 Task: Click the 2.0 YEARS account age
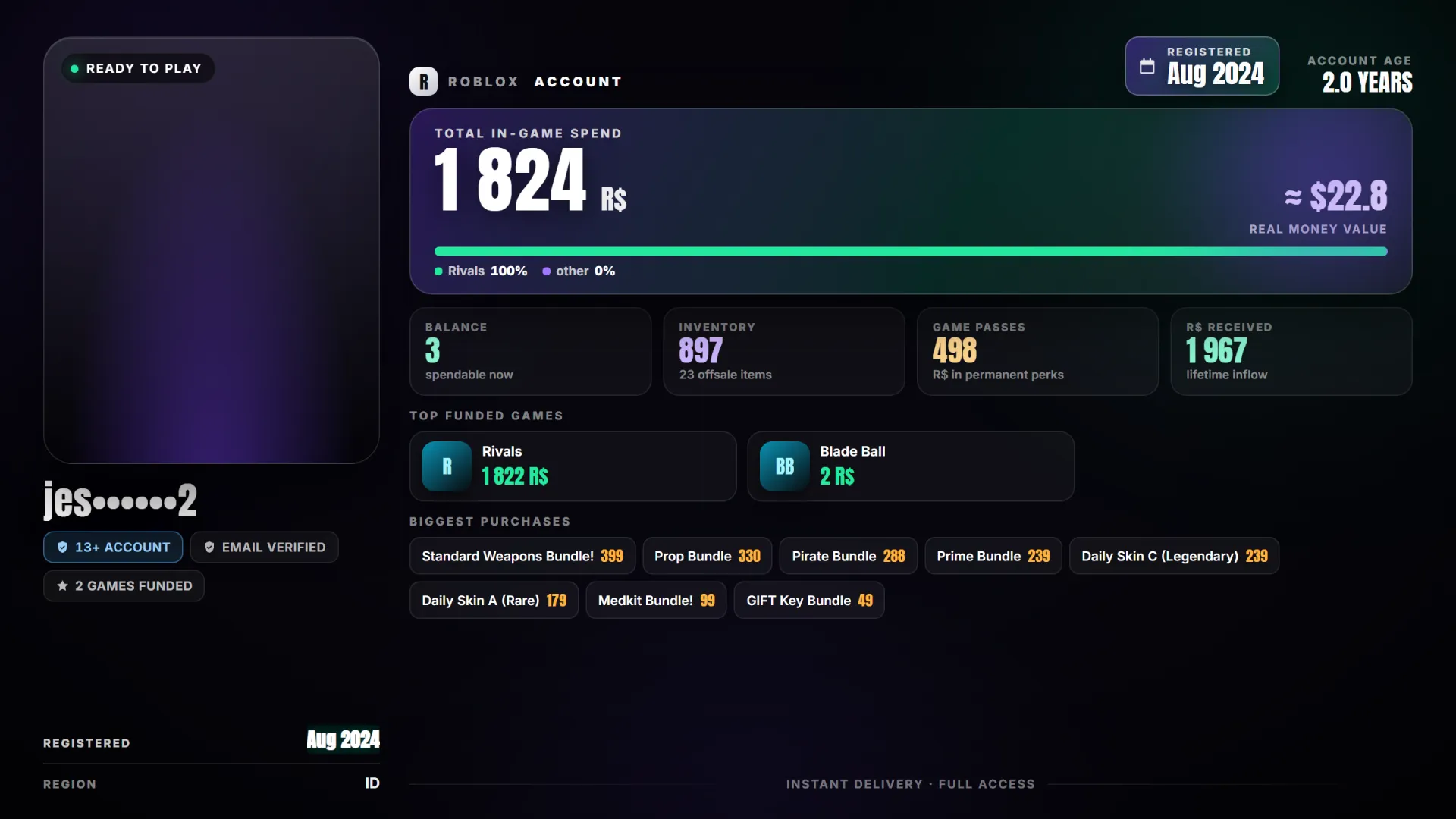coord(1367,82)
